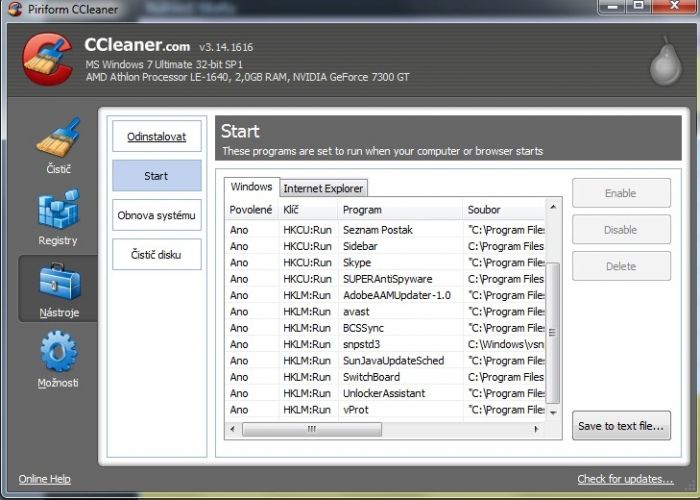
Task: Open Čistič disku section
Action: [157, 254]
